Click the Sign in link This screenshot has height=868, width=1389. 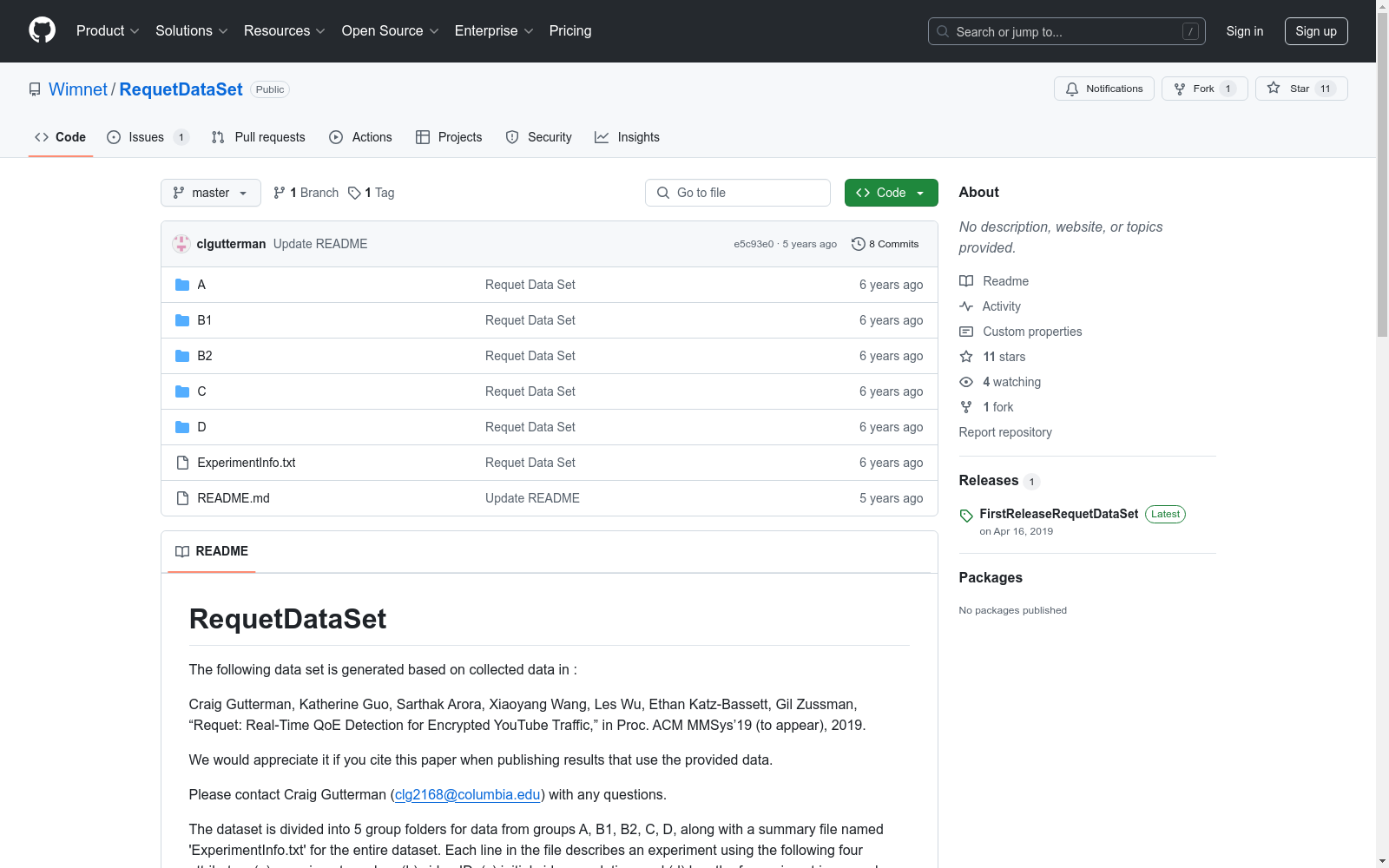click(1245, 31)
